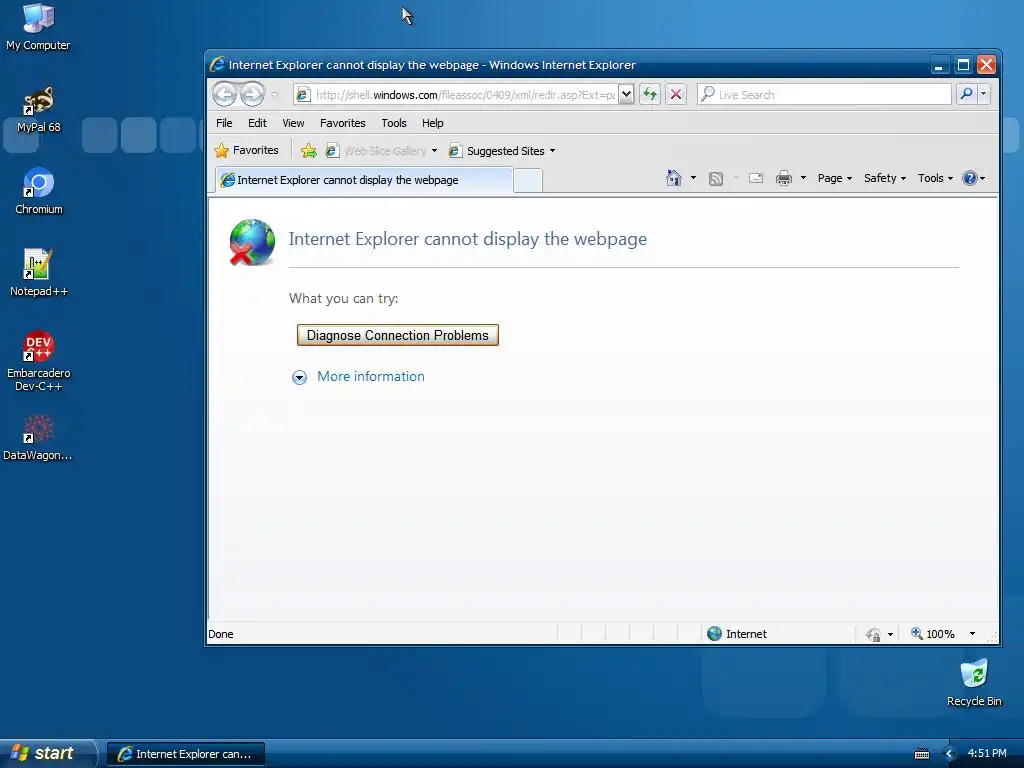Expand the zoom level dropdown arrow
This screenshot has width=1024, height=768.
coord(972,633)
